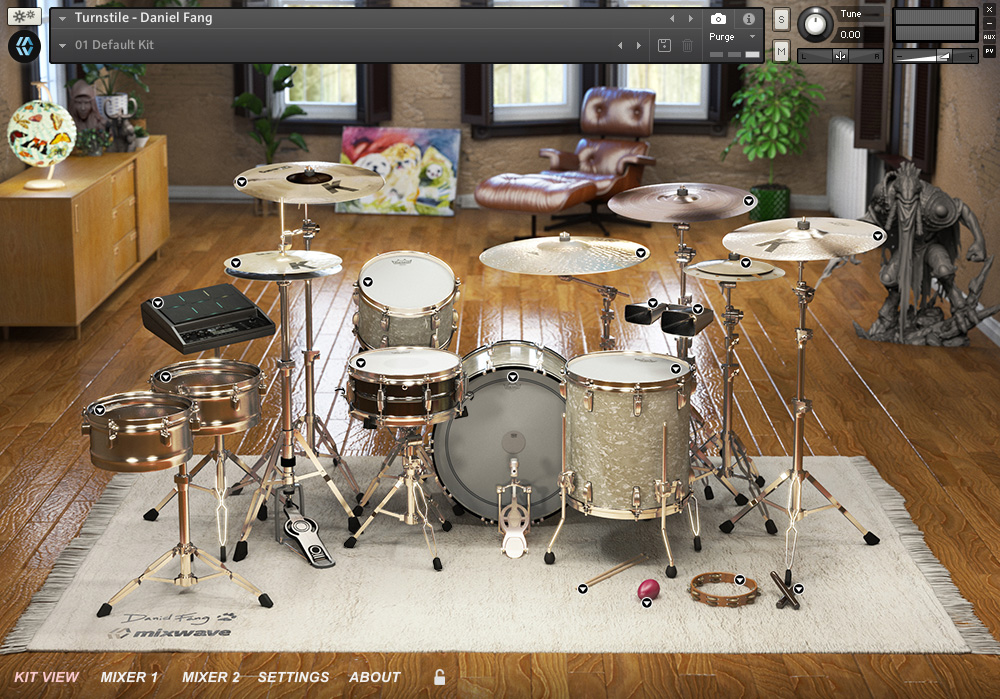Click the lock icon in the bottom bar

point(438,676)
